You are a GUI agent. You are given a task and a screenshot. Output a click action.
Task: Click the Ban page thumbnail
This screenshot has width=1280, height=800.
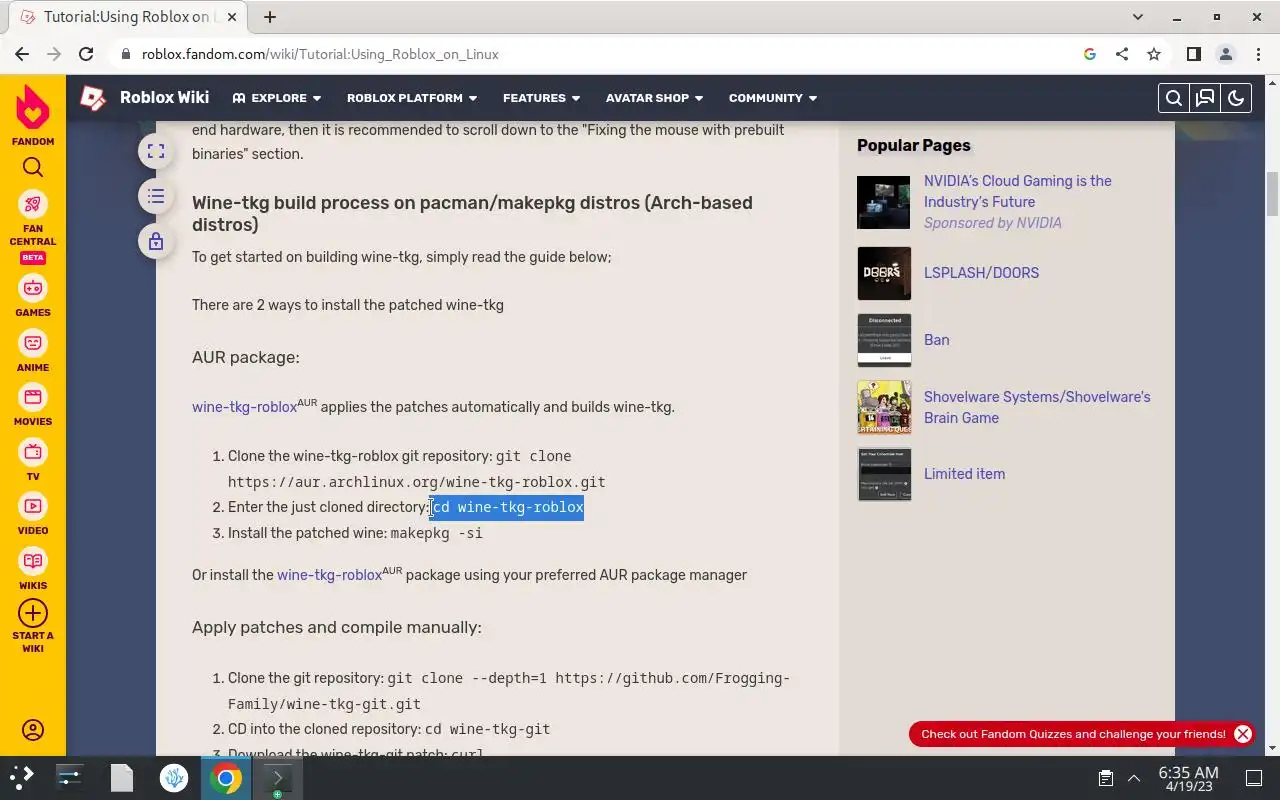click(884, 340)
